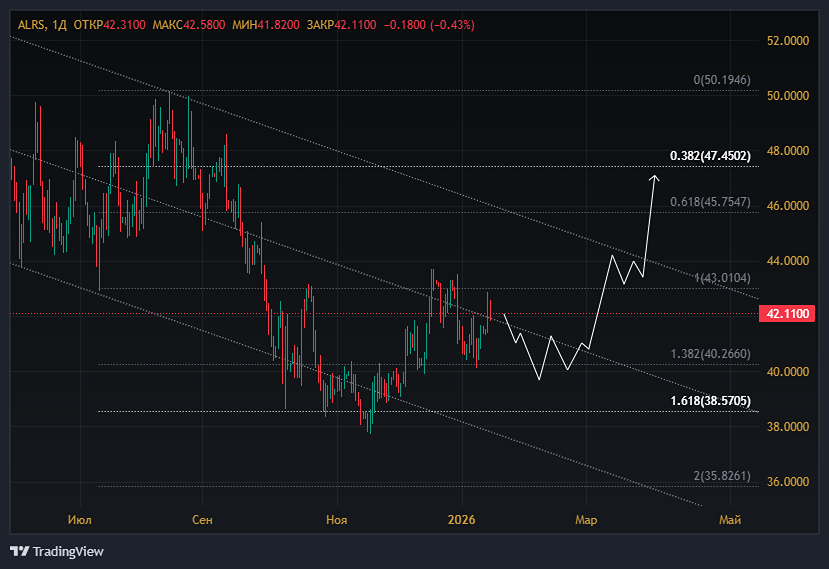Click the 44.0000 price axis label

click(x=788, y=261)
